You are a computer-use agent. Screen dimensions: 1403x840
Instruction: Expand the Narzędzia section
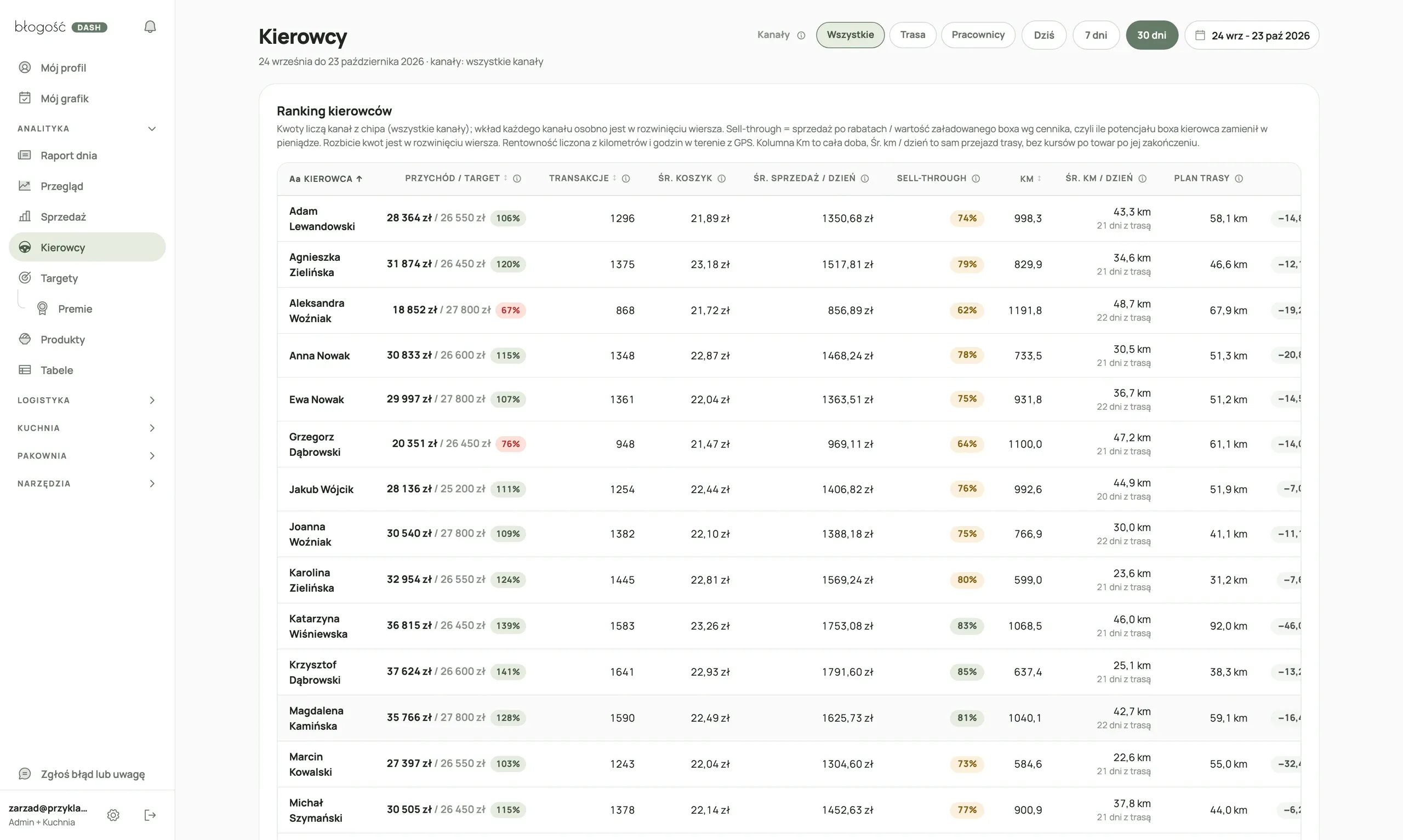(87, 483)
